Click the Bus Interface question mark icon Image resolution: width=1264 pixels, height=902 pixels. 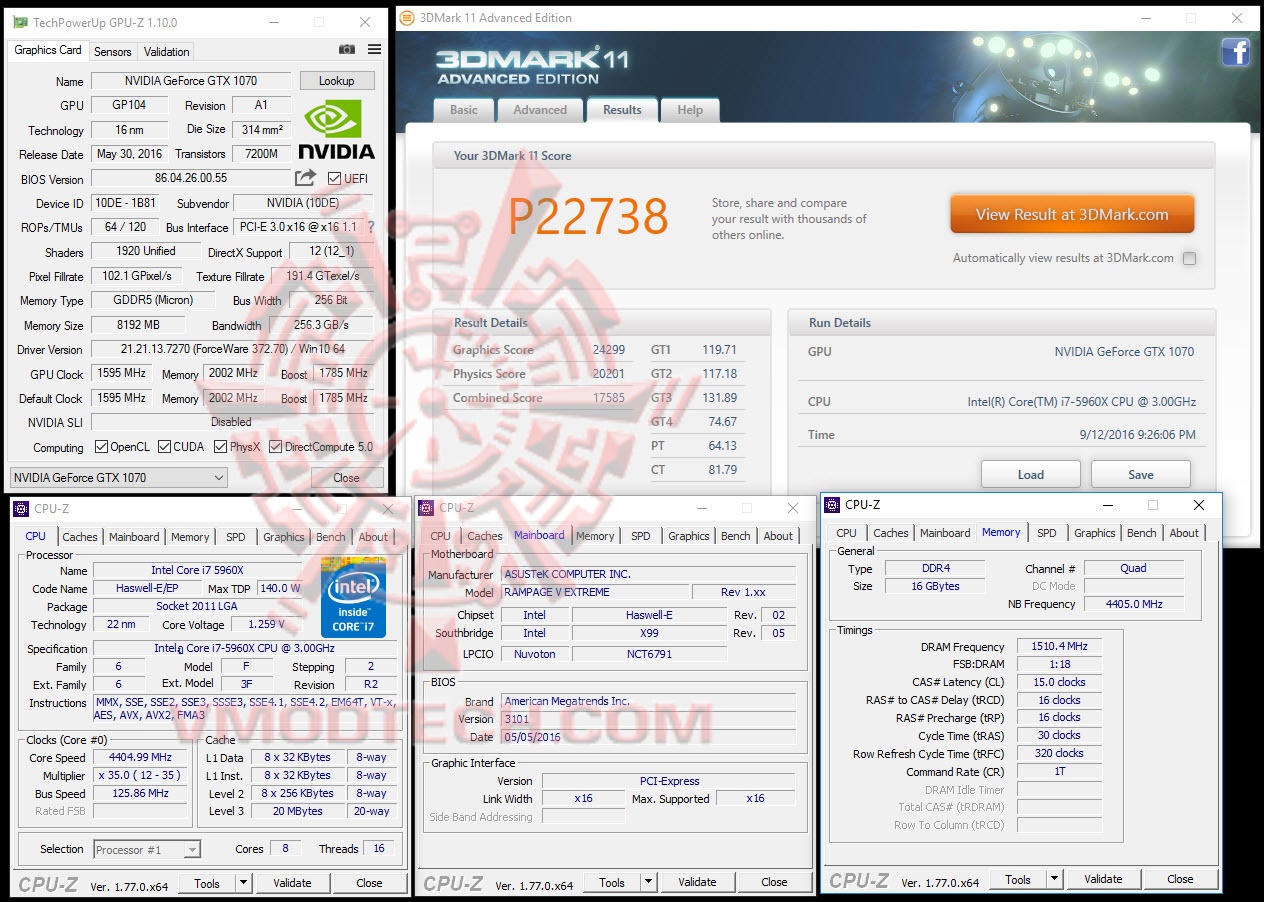[x=371, y=227]
